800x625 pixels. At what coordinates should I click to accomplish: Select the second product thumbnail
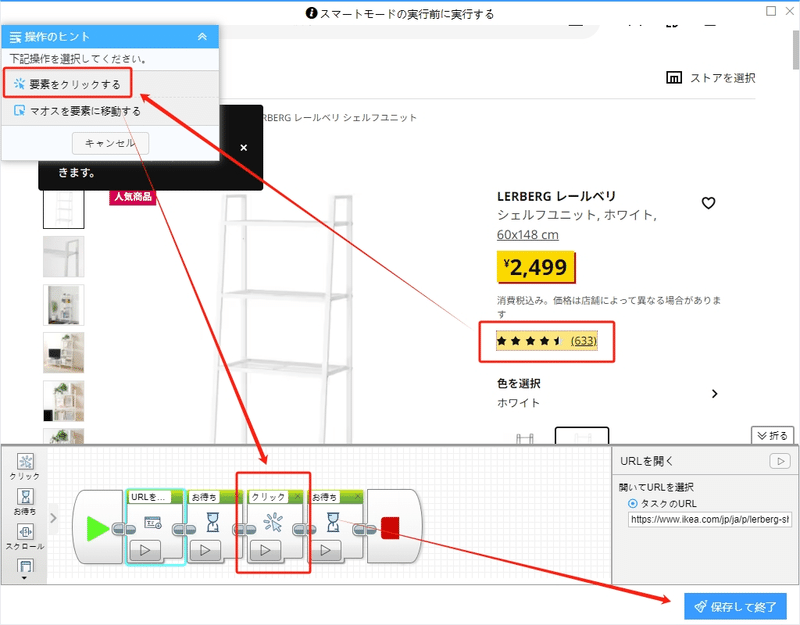tap(64, 257)
